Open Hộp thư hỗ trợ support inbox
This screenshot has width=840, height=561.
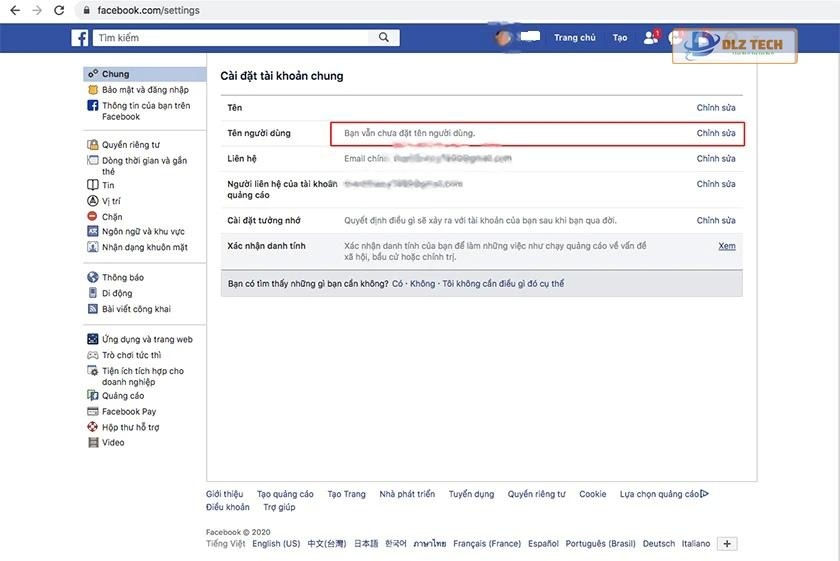[x=130, y=427]
